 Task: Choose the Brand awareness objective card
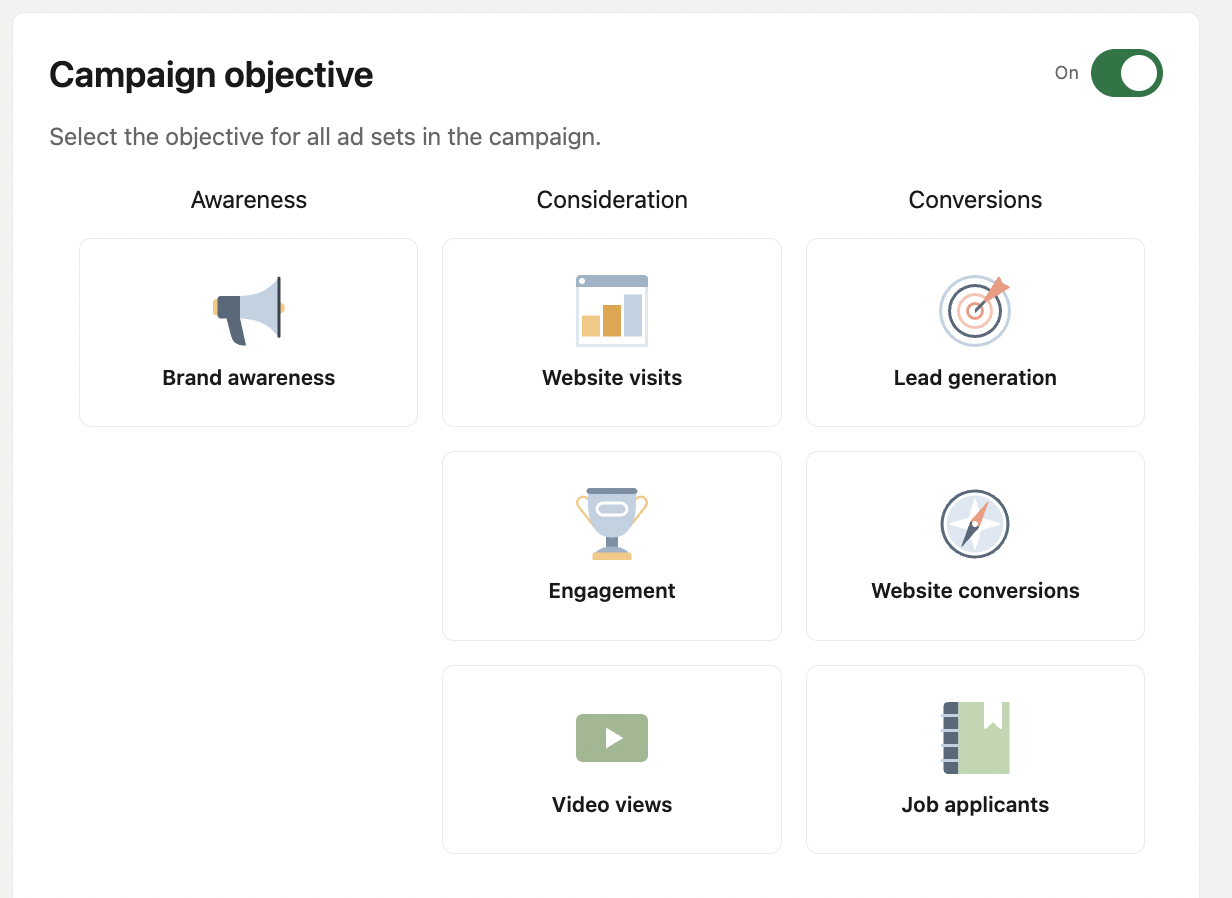(248, 332)
